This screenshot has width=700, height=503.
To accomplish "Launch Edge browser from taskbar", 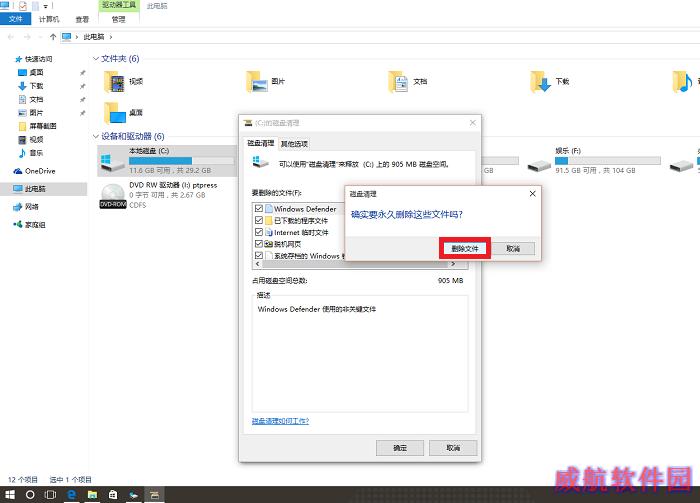I will pyautogui.click(x=71, y=495).
